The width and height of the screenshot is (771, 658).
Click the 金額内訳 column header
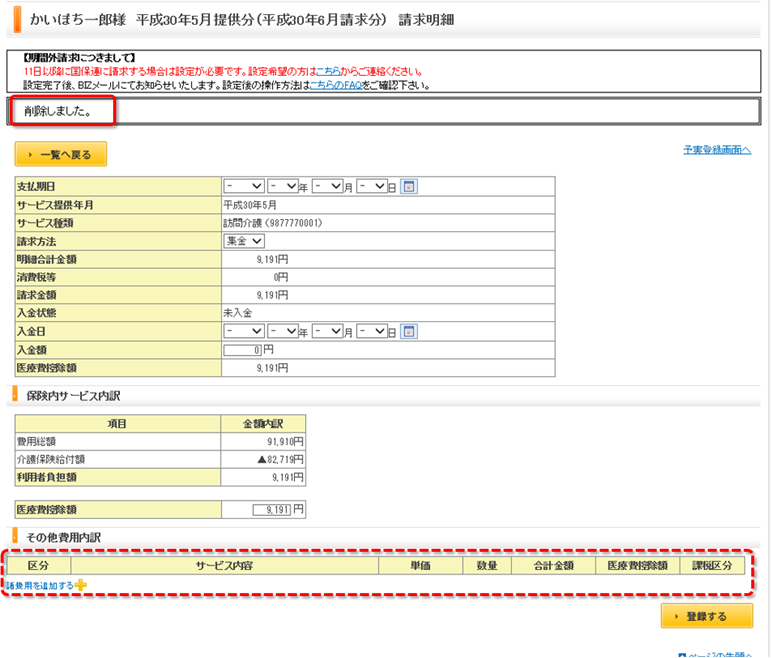(x=263, y=423)
